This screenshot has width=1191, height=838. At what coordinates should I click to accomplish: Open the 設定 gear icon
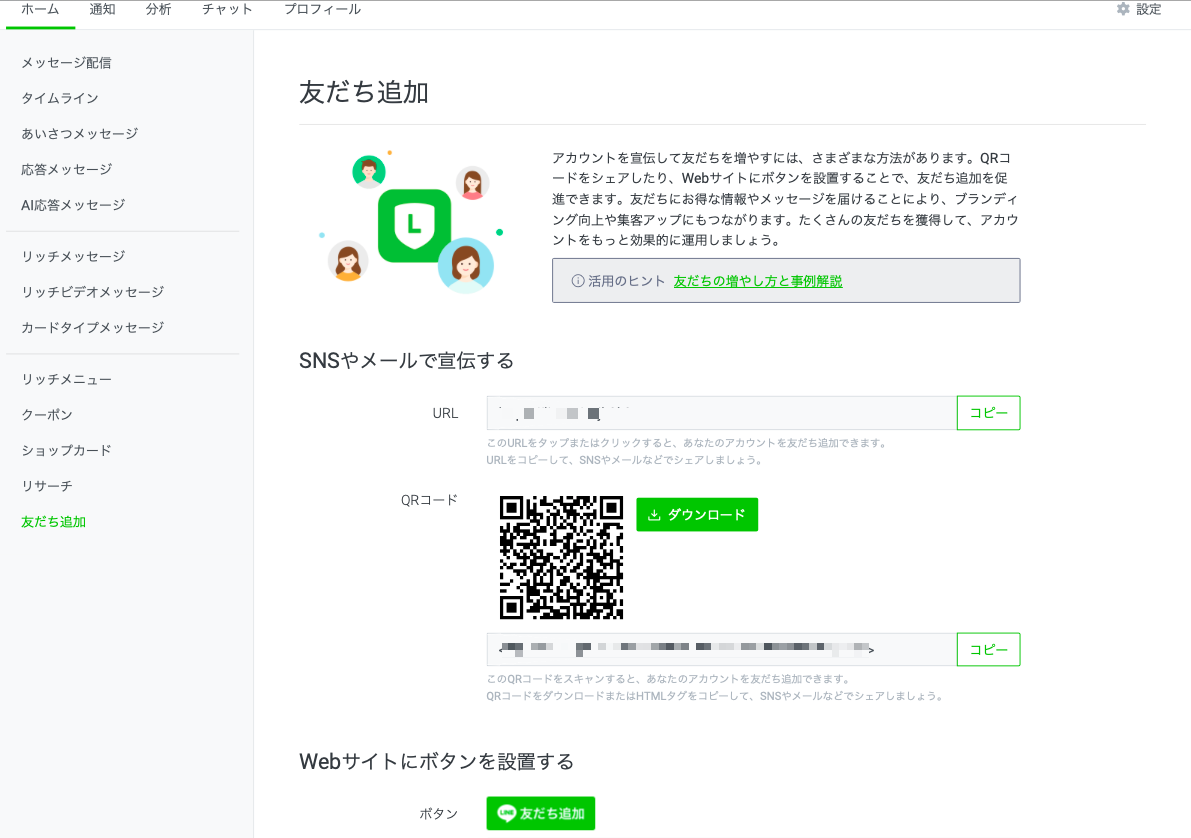pyautogui.click(x=1123, y=9)
